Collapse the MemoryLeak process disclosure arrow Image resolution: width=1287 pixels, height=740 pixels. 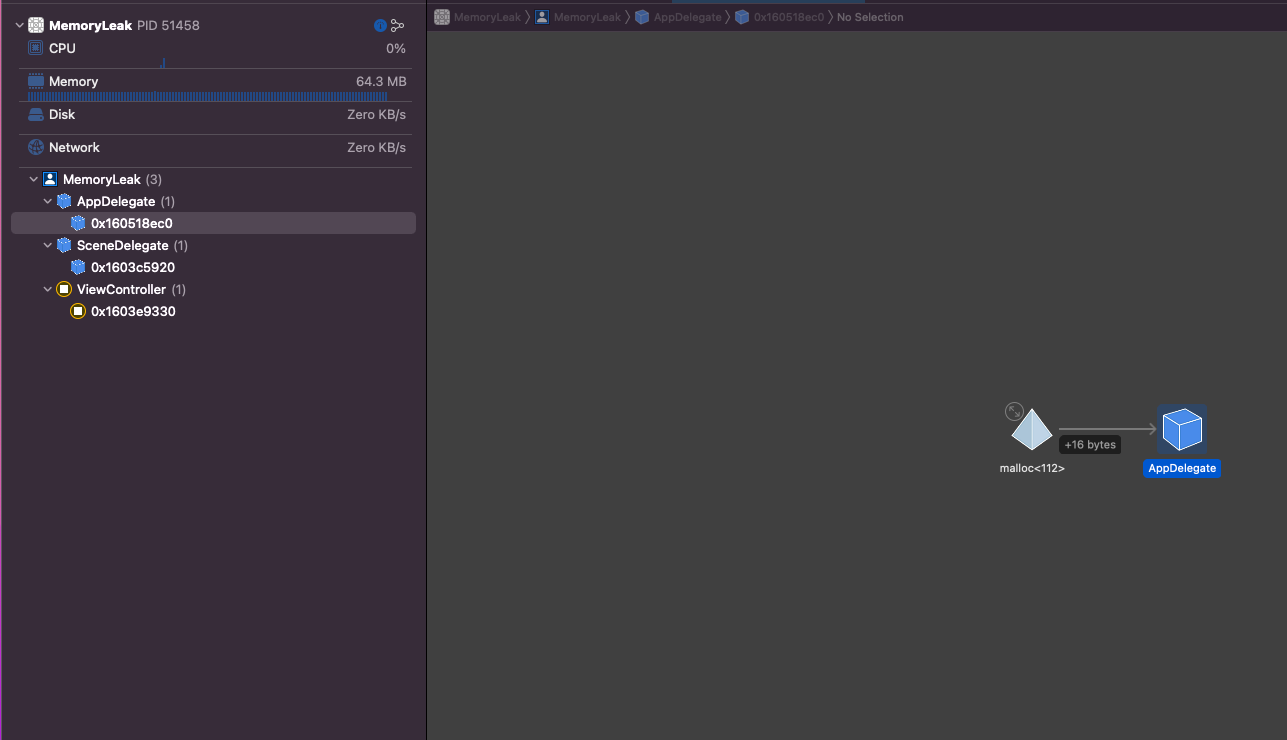click(20, 25)
